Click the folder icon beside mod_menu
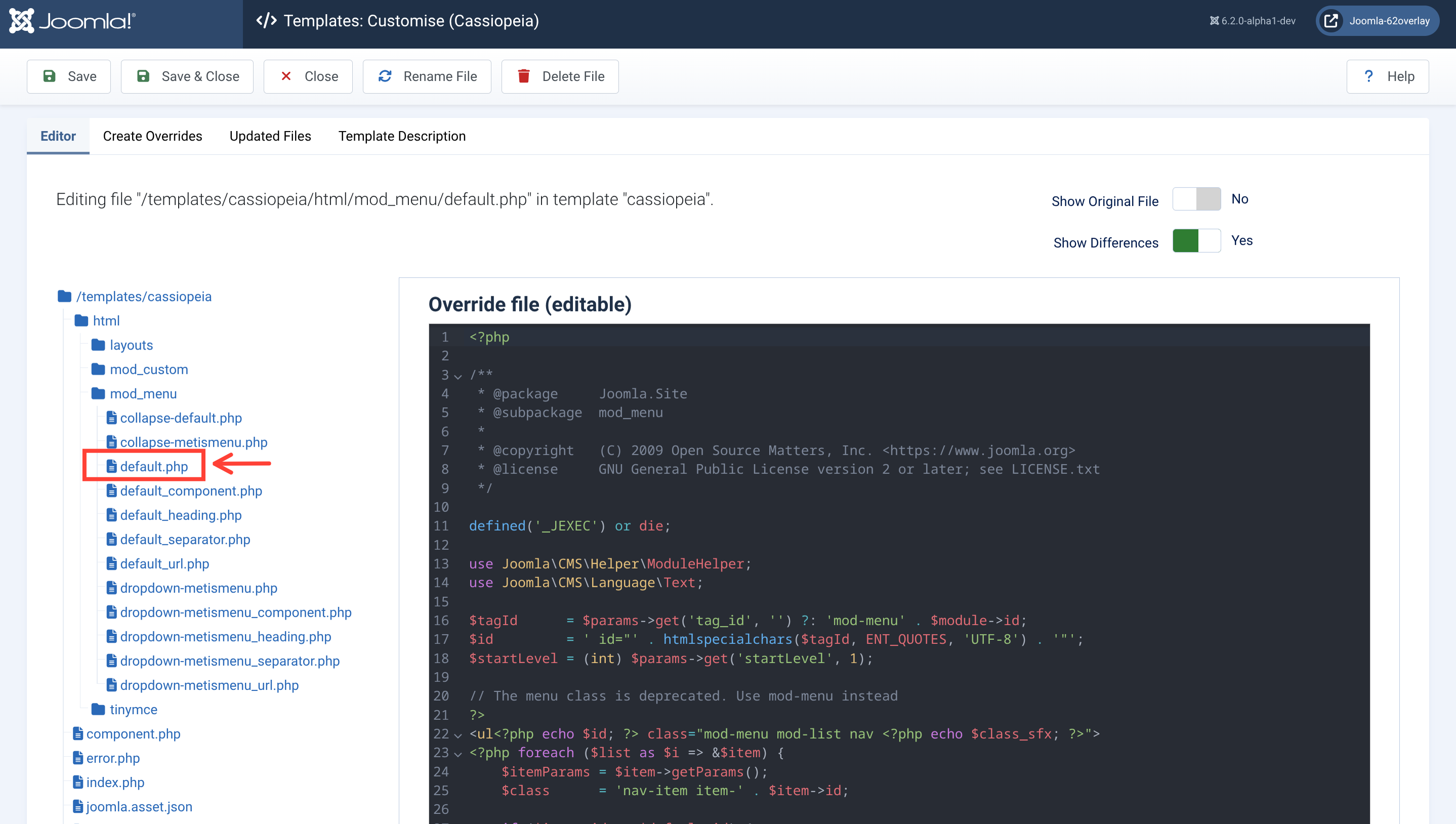The width and height of the screenshot is (1456, 824). pos(99,394)
